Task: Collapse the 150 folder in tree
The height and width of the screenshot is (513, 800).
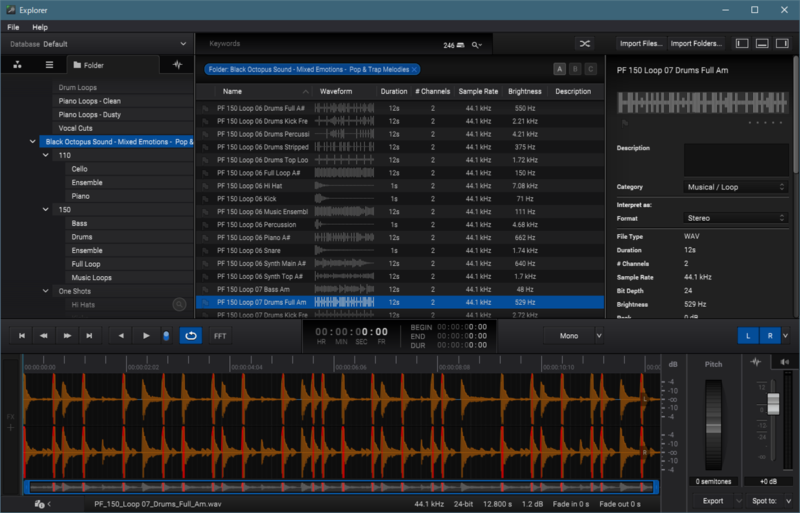Action: pos(47,209)
